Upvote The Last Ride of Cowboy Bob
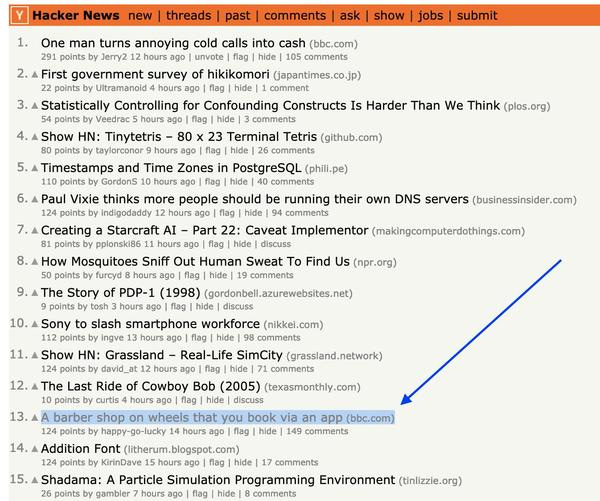The width and height of the screenshot is (600, 501). (34, 386)
